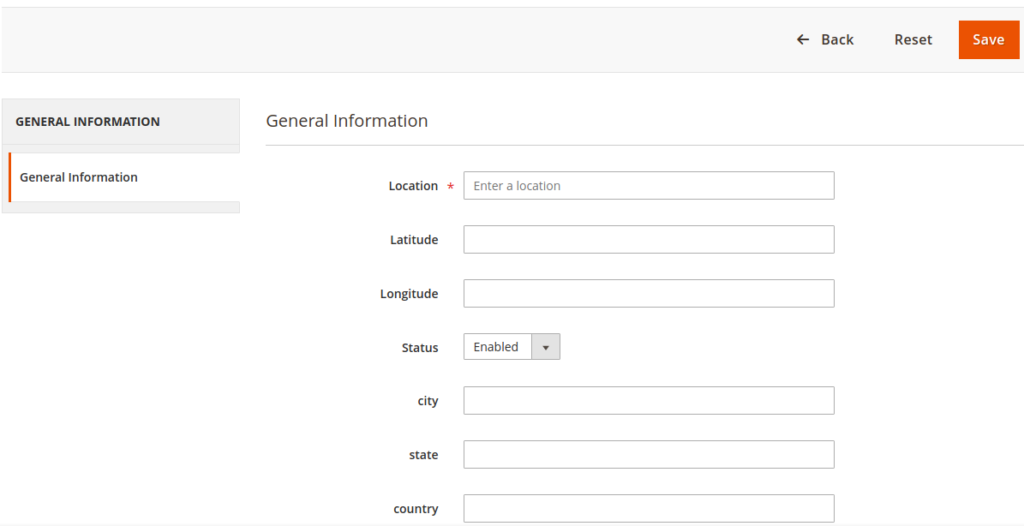Focus the 'Enter a location' field
1024x526 pixels.
648,186
